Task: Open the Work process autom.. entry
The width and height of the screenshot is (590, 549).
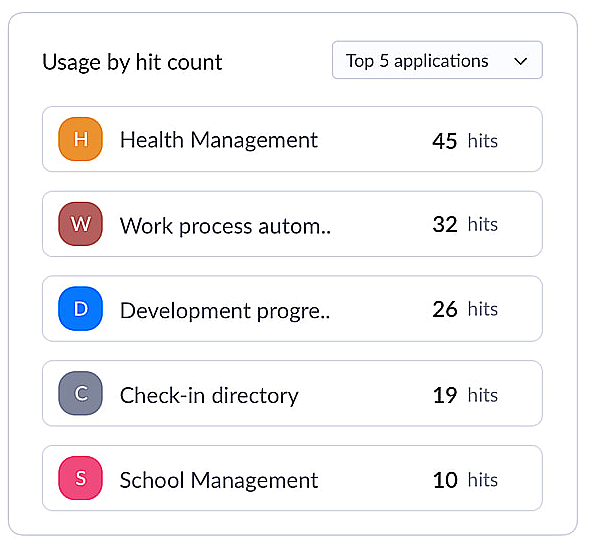Action: coord(225,226)
